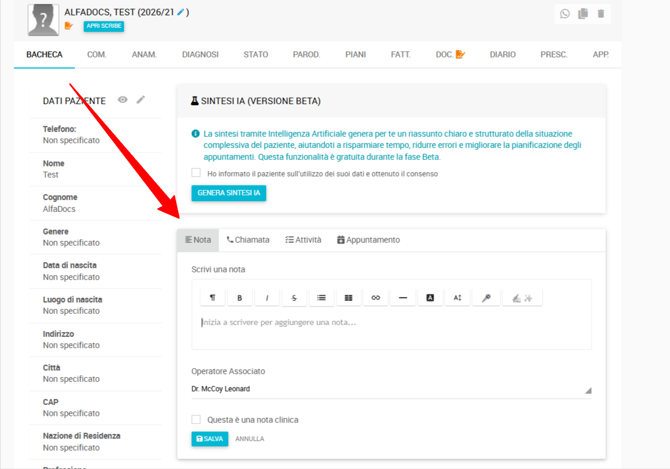Edit patient data with the pencil icon
The height and width of the screenshot is (469, 670).
[141, 100]
